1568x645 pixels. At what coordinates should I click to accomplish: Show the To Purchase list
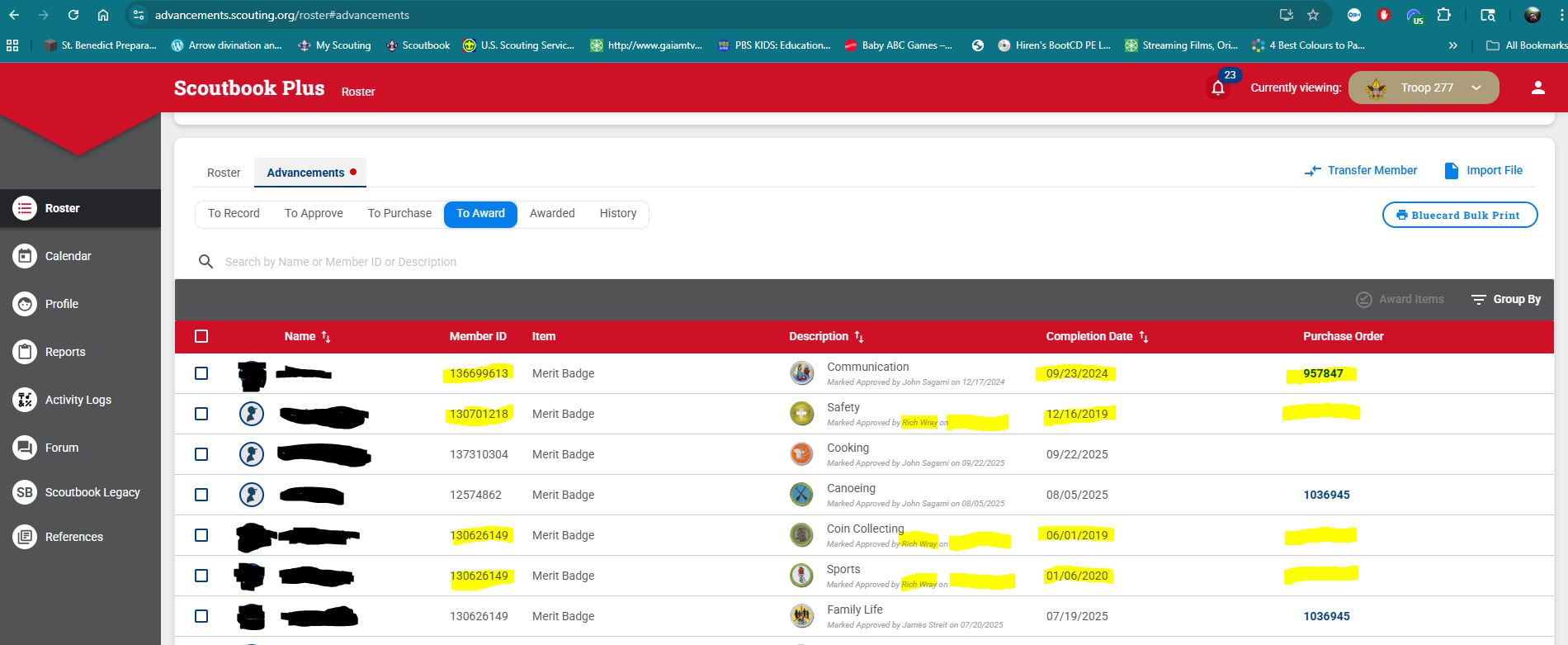click(399, 214)
